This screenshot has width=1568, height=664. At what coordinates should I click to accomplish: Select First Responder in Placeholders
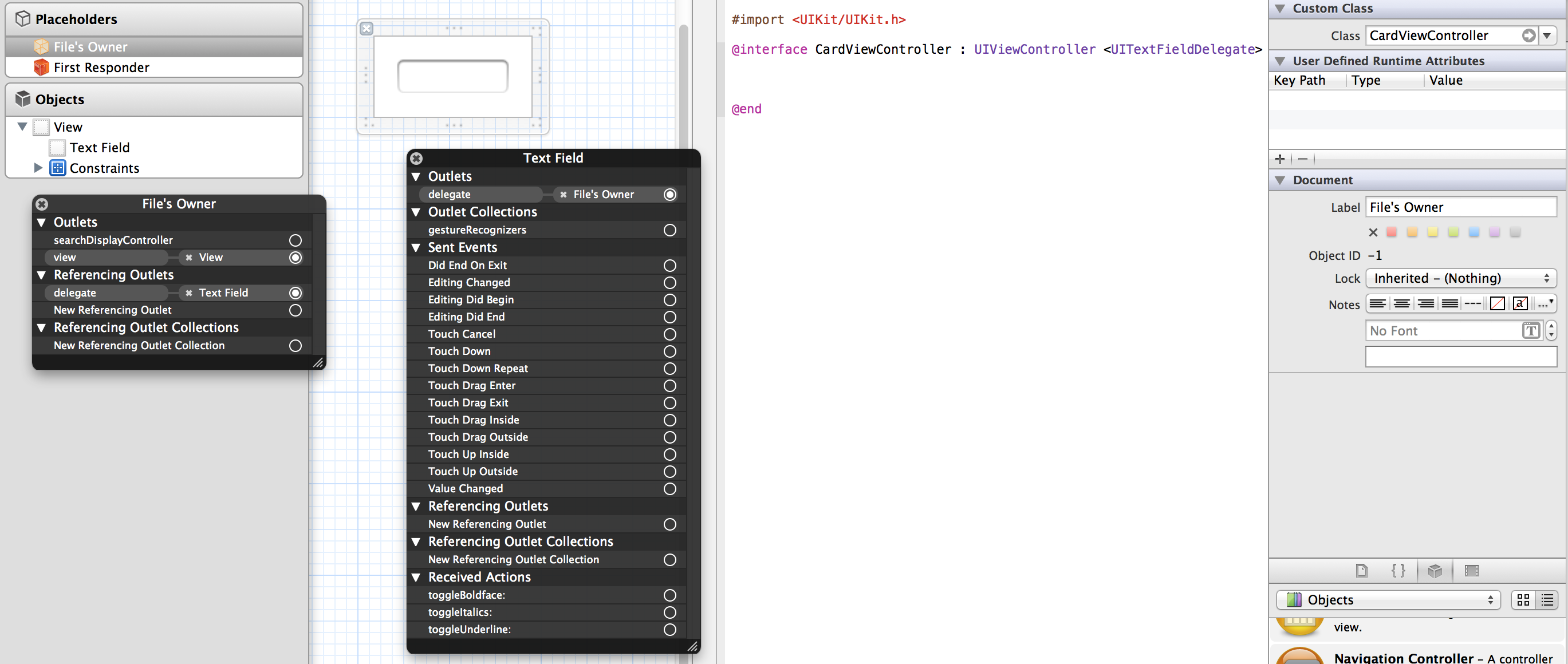click(x=101, y=68)
